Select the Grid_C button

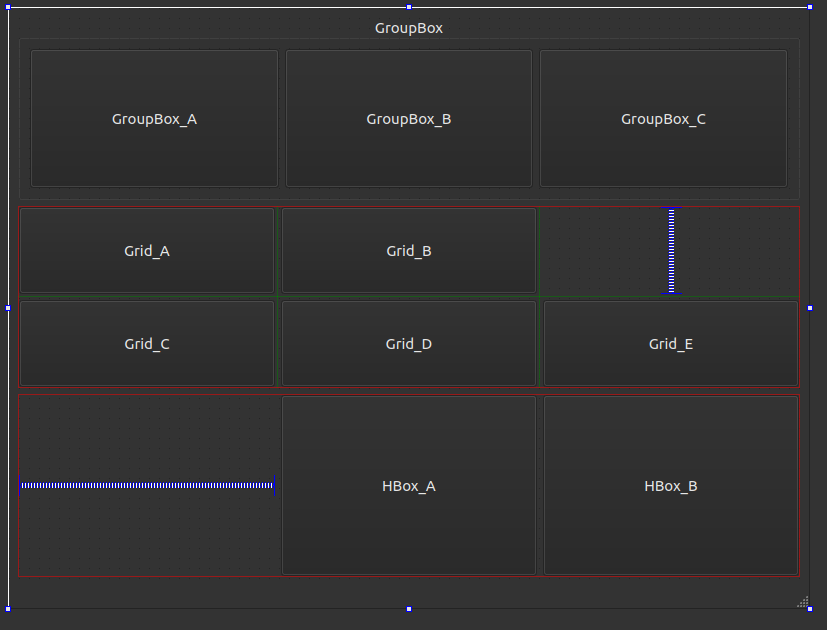[147, 343]
